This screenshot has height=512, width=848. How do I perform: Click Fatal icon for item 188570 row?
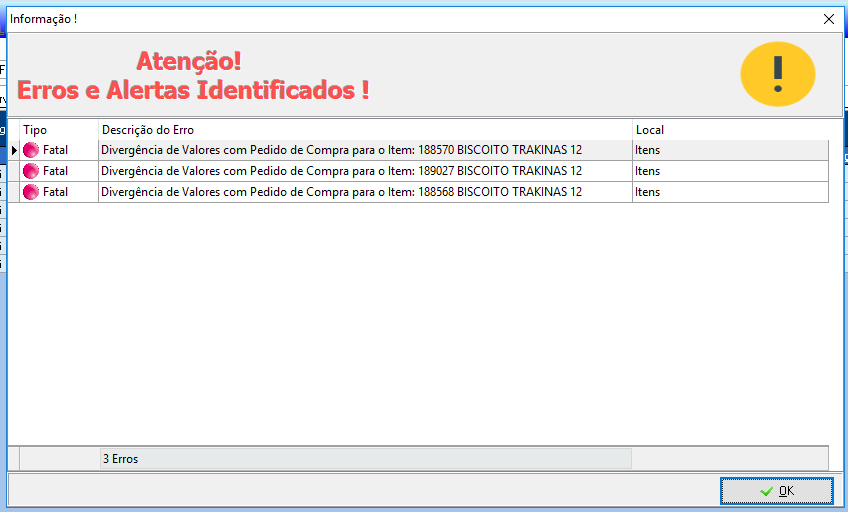point(31,150)
